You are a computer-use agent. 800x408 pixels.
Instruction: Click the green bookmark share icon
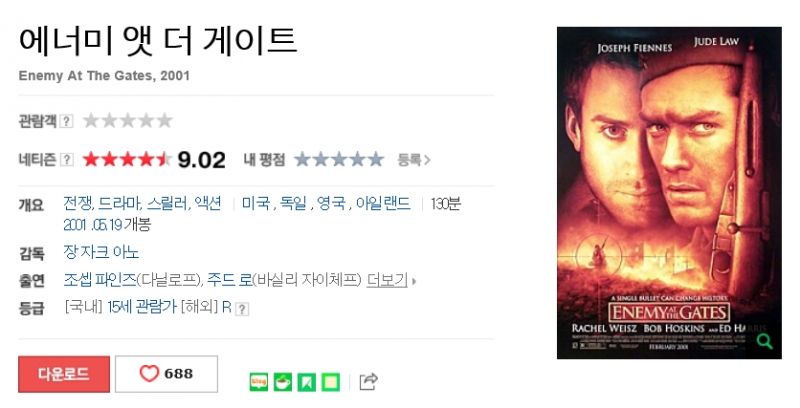click(x=307, y=381)
